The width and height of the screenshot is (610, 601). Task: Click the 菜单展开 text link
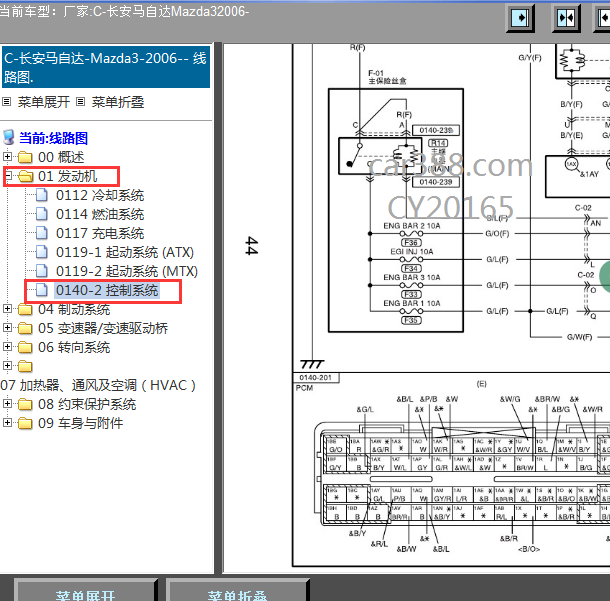[x=44, y=102]
